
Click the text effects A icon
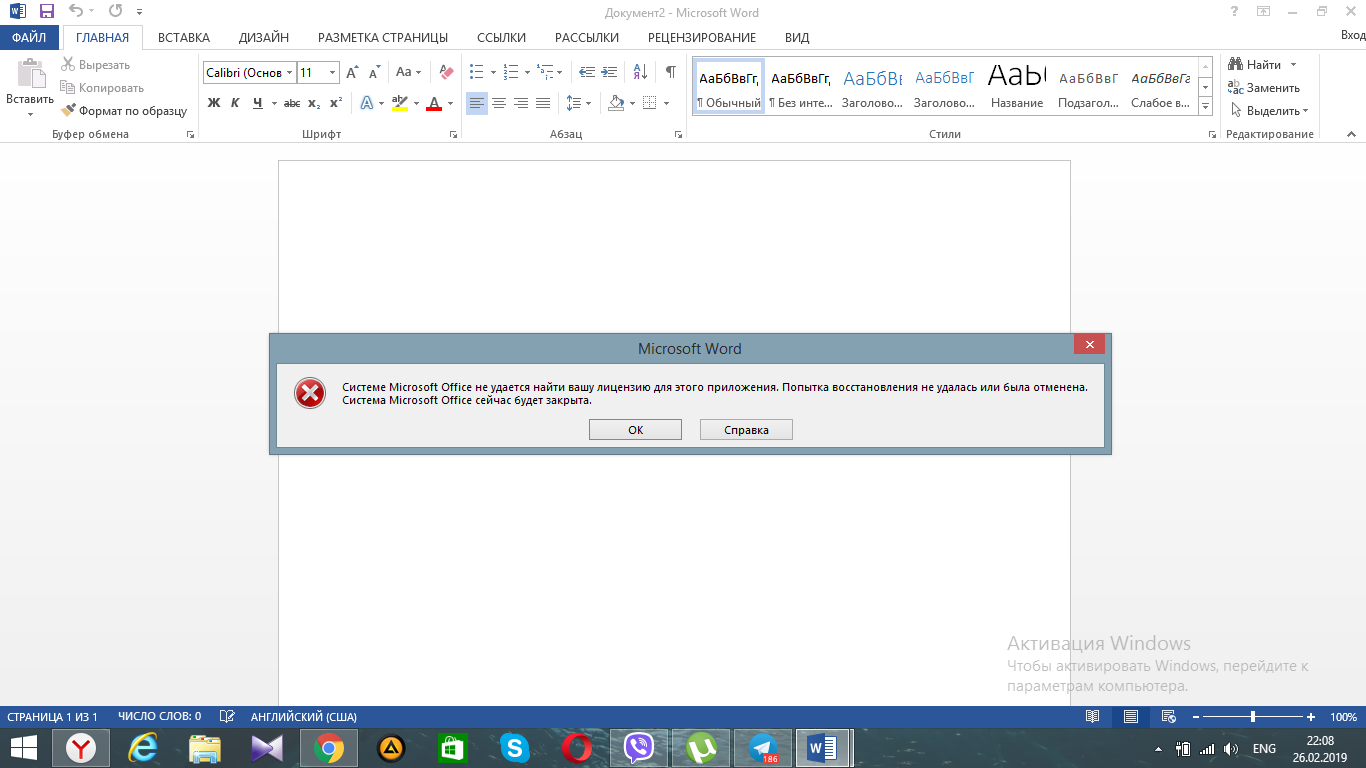pyautogui.click(x=367, y=103)
